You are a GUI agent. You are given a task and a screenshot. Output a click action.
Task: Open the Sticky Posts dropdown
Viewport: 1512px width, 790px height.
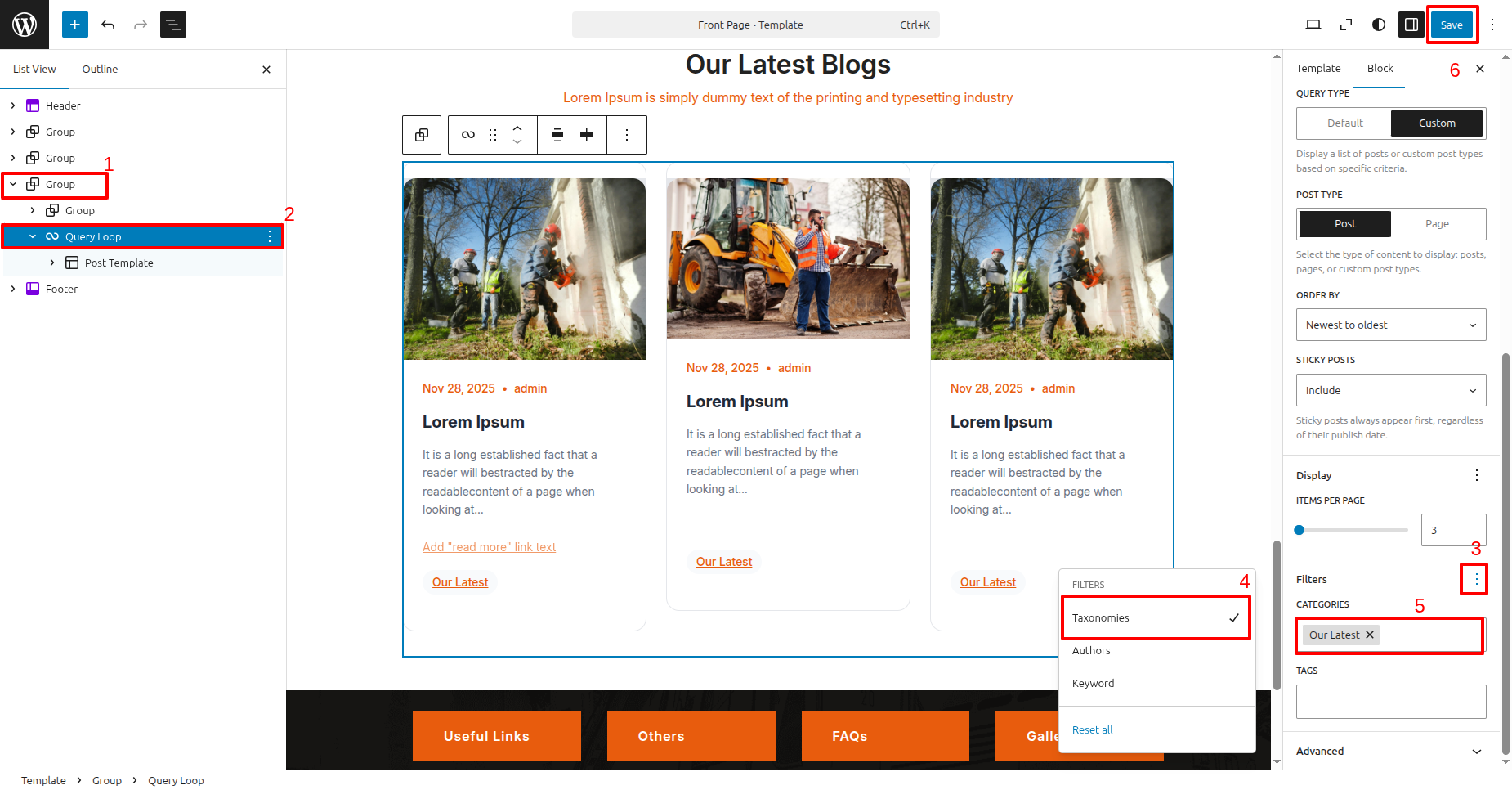click(1390, 390)
